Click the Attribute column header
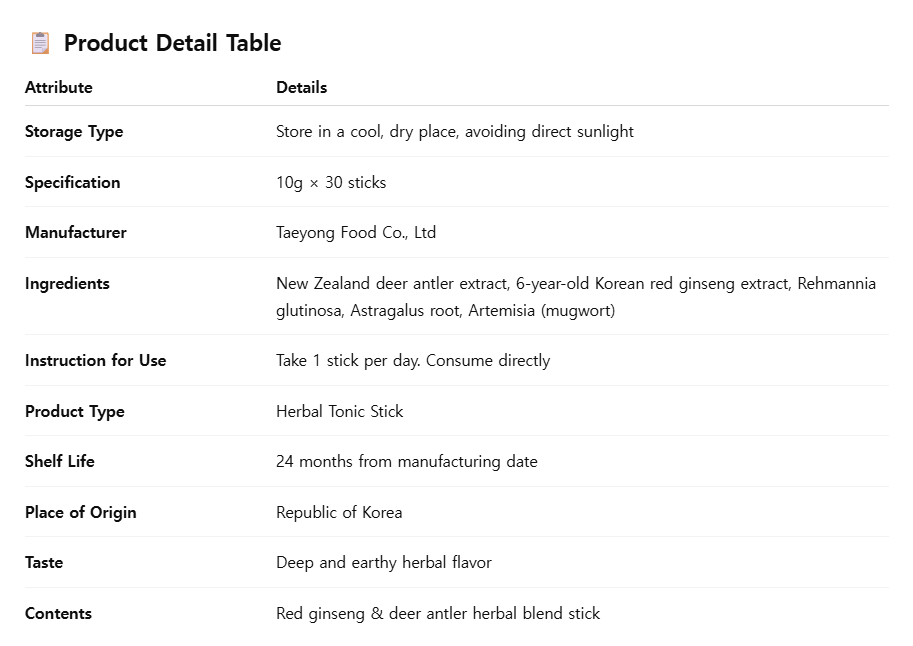This screenshot has height=646, width=913. (x=58, y=87)
